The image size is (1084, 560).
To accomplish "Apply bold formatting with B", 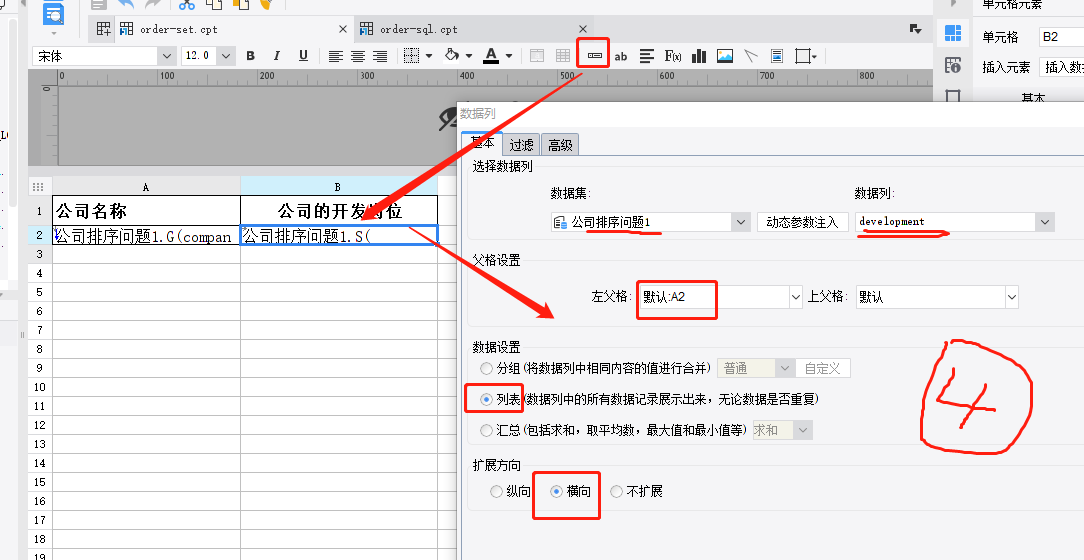I will coord(250,56).
